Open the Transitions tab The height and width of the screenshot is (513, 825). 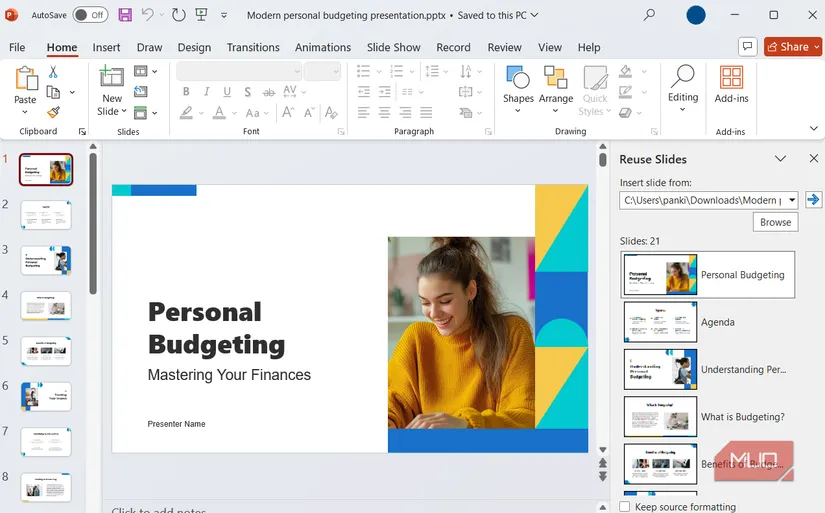pyautogui.click(x=253, y=47)
